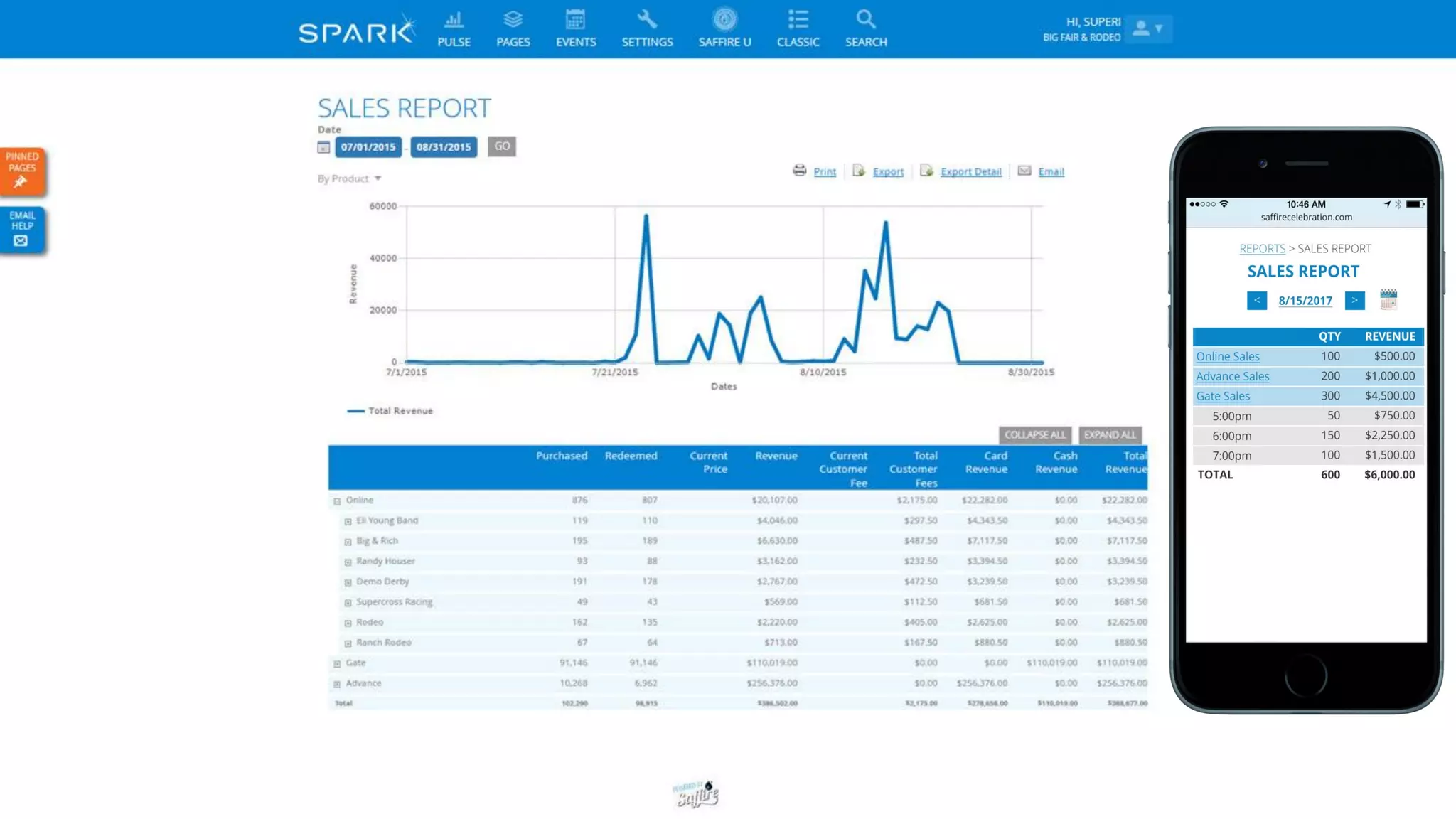Tap calendar icon on phone report
The image size is (1456, 819).
pos(1388,299)
